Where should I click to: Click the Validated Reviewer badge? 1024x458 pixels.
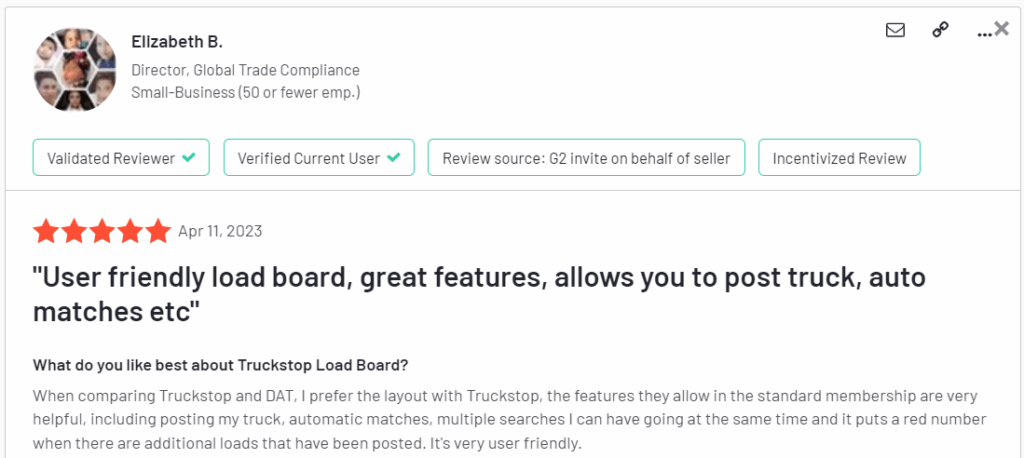[121, 158]
